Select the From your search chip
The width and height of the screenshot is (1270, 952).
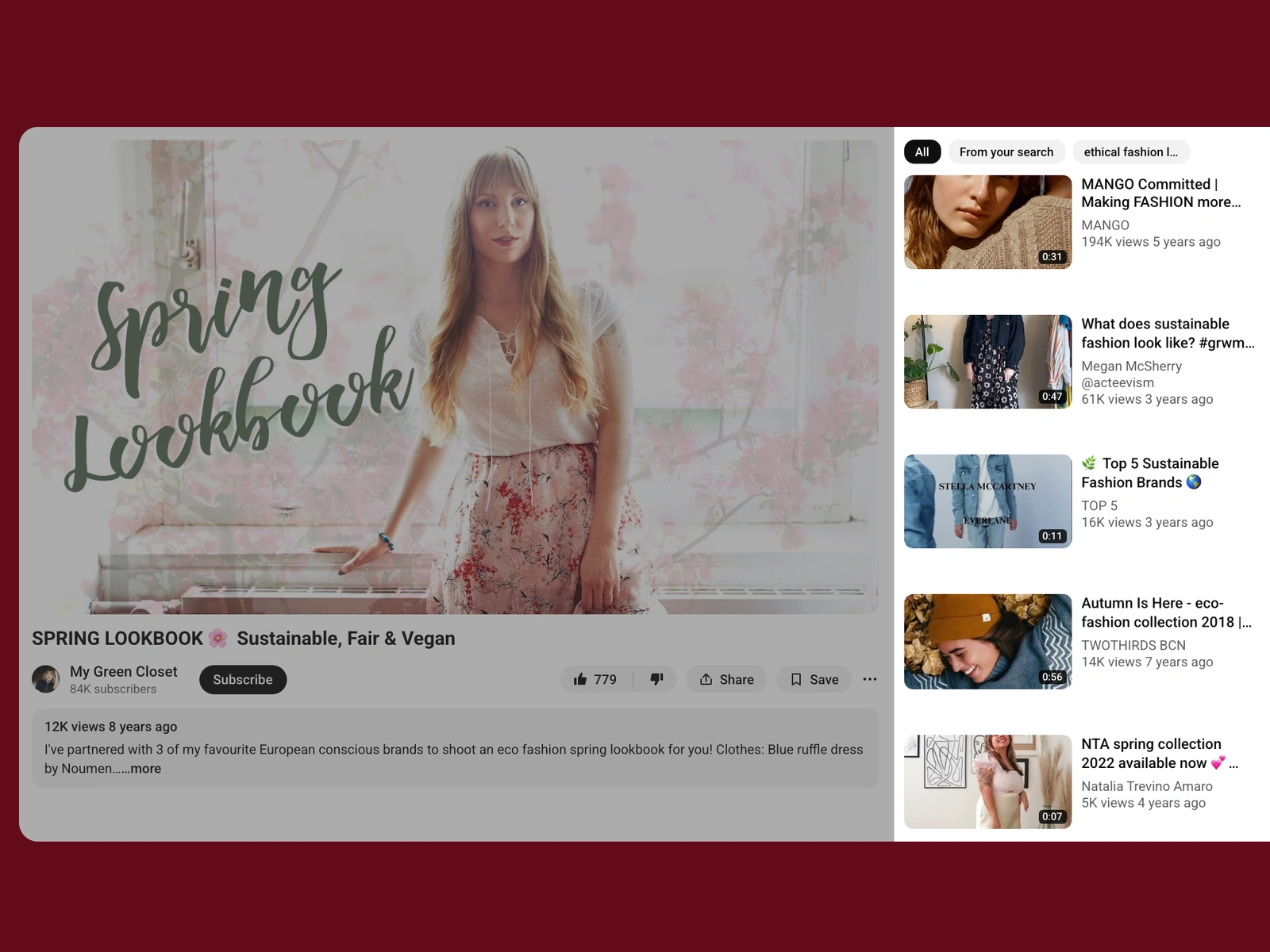pos(1006,152)
